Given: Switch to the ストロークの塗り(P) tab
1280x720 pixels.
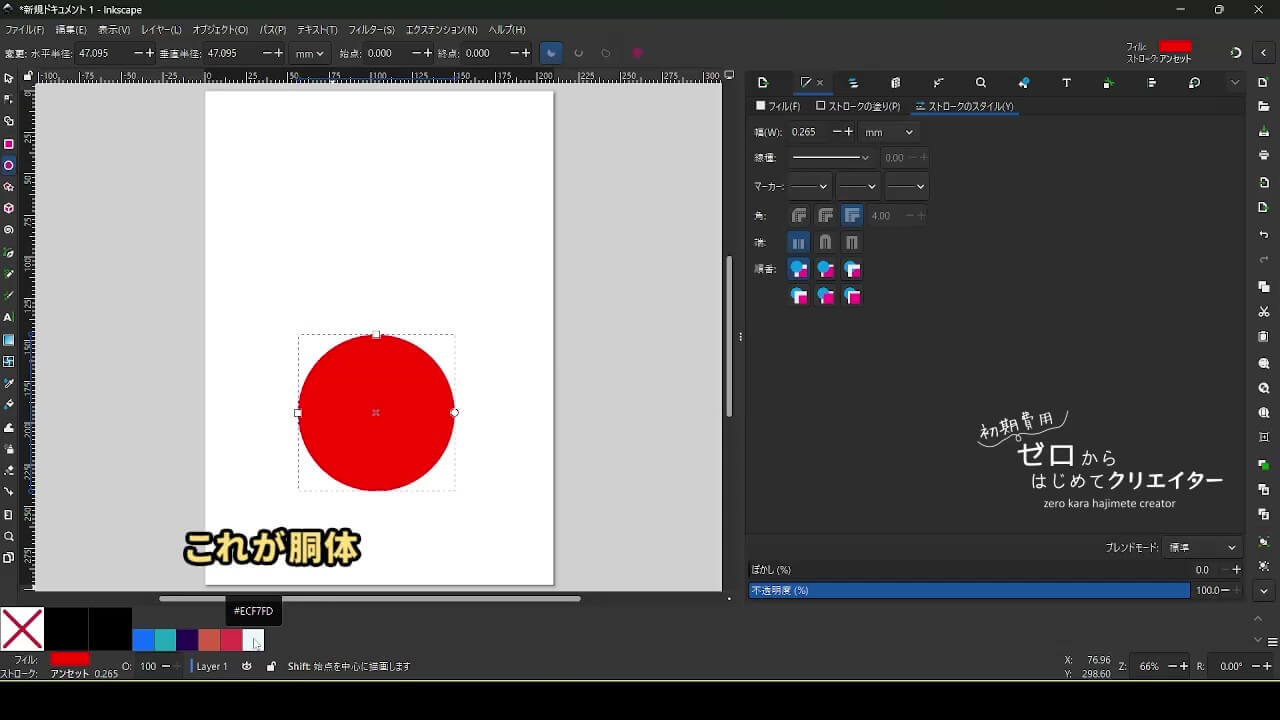Looking at the screenshot, I should pos(858,106).
